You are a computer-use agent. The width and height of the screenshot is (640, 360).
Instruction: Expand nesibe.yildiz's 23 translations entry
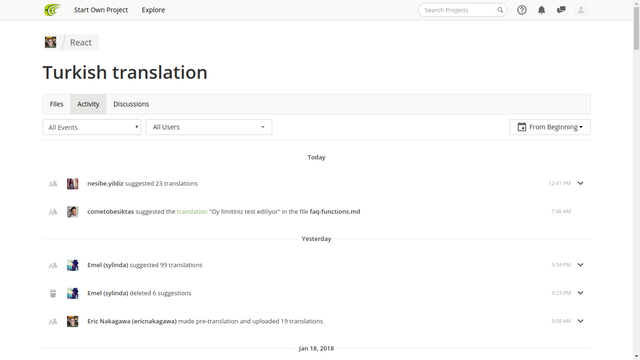tap(580, 183)
